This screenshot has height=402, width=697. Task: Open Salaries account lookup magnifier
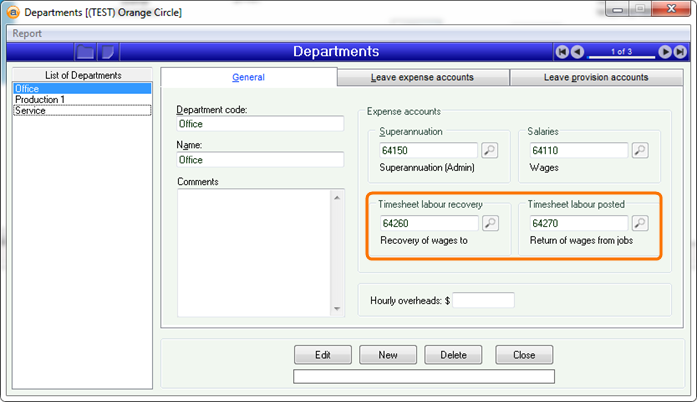click(x=640, y=151)
